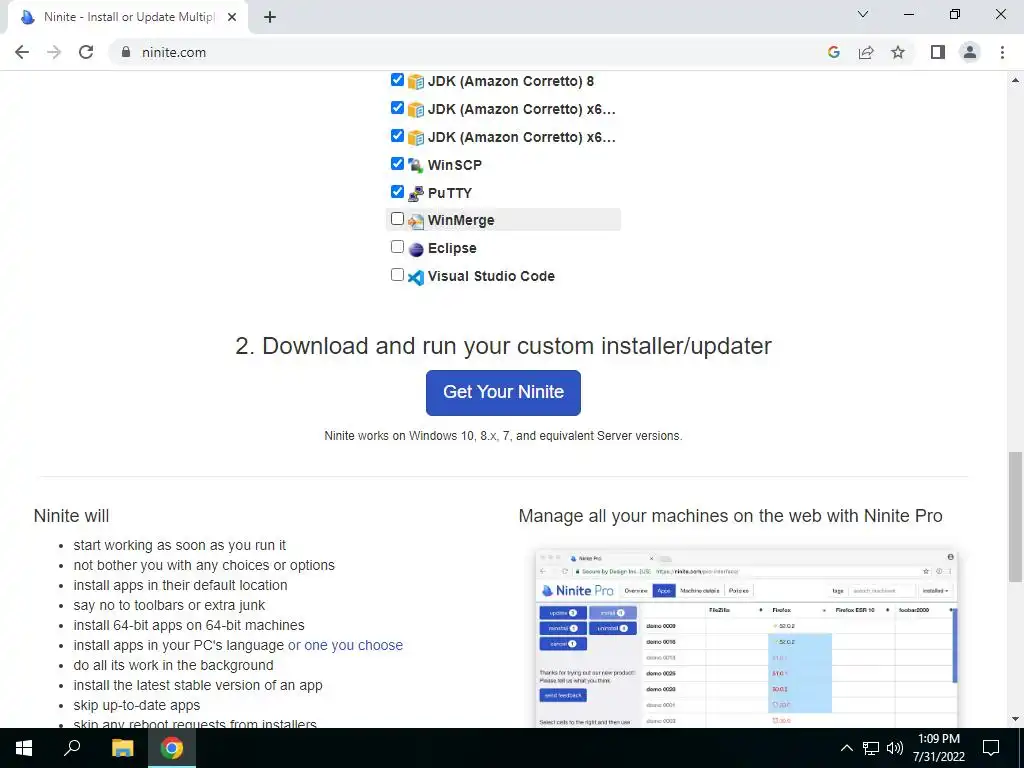
Task: Click the network tray icon
Action: (x=871, y=748)
